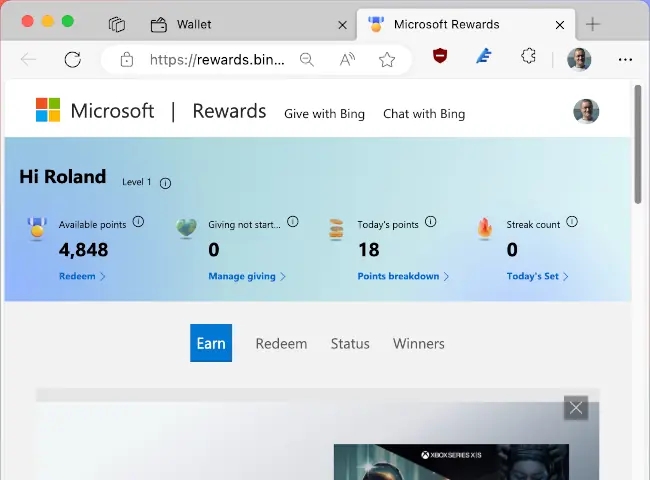Click the zoom out magnifier icon
The width and height of the screenshot is (650, 480).
(x=307, y=60)
